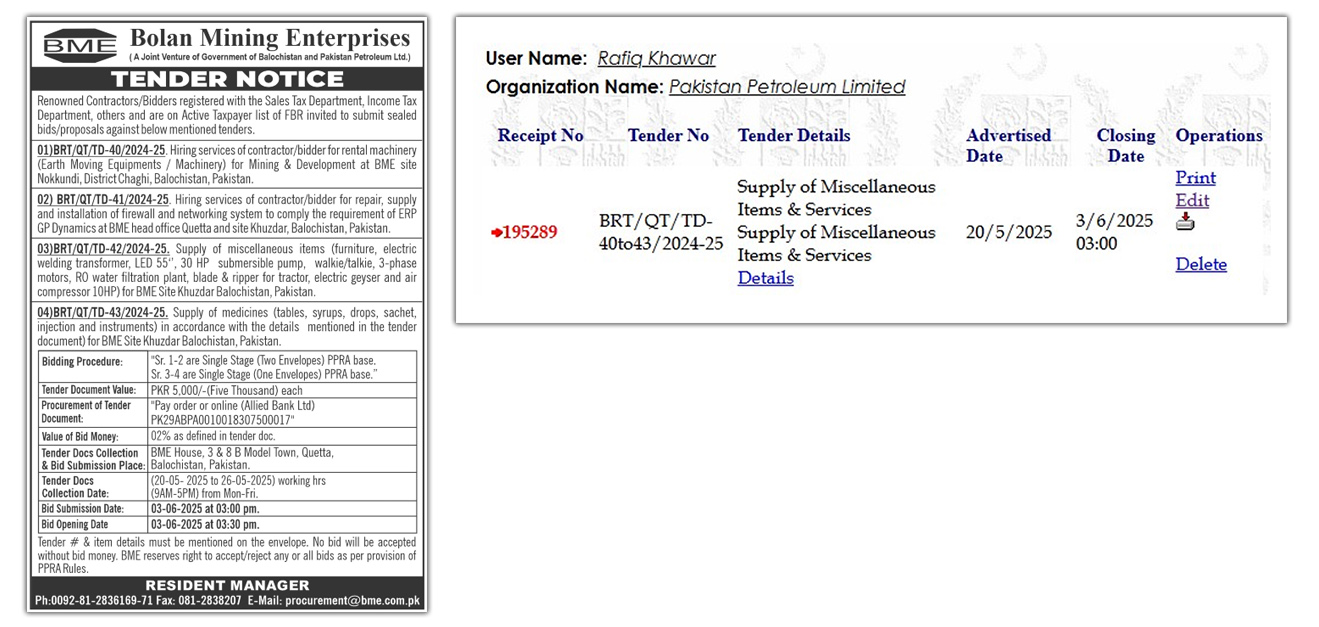Click the account number PK29ABPA0010018307500017
1319x627 pixels.
pos(222,420)
